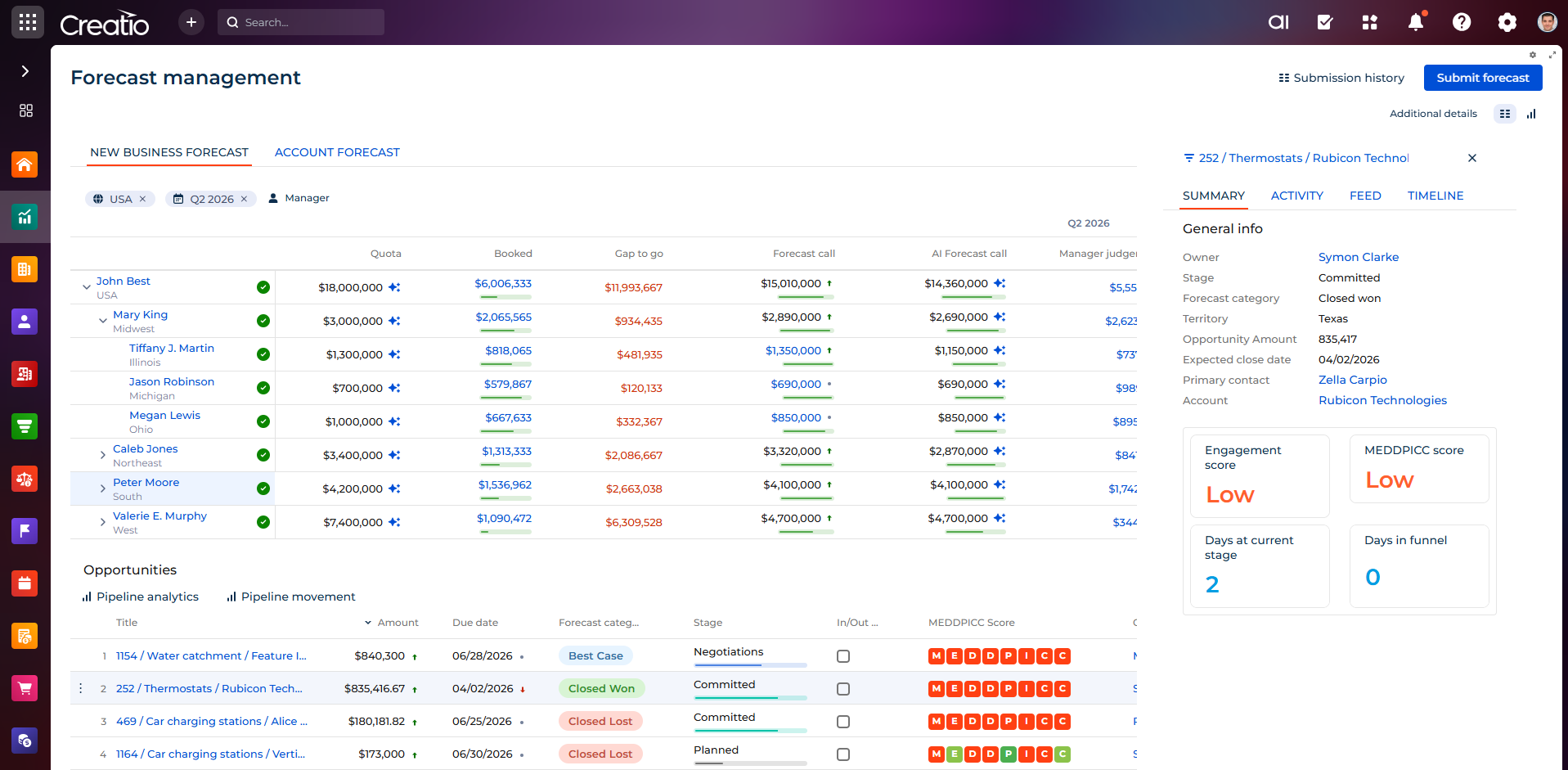The image size is (1568, 770).
Task: Expand the Caleb Jones Northeast row
Action: (x=102, y=455)
